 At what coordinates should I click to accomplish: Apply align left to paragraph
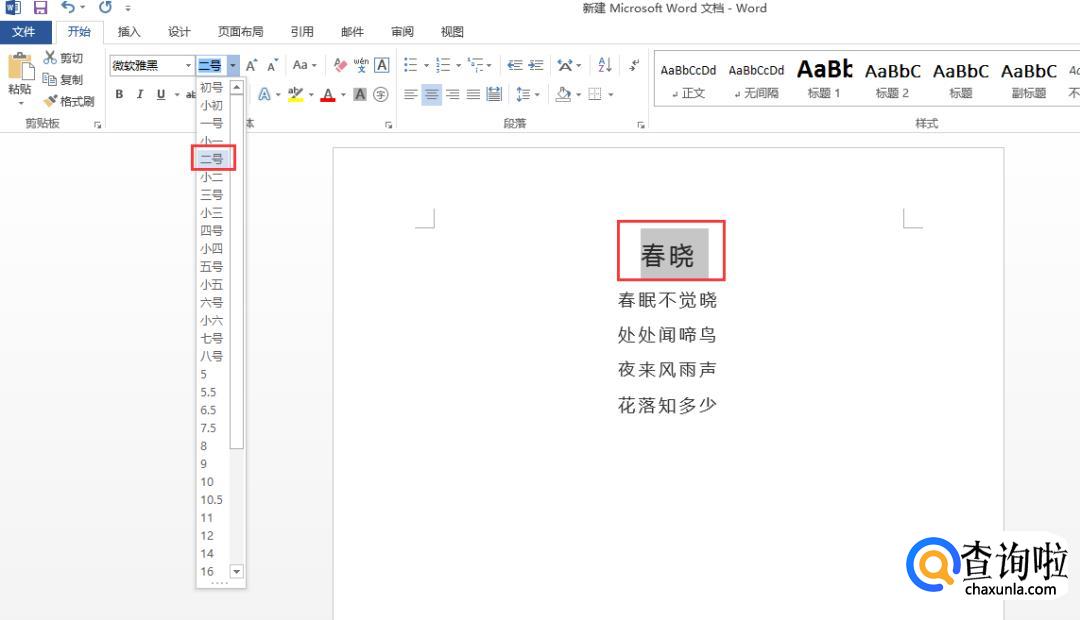click(410, 95)
